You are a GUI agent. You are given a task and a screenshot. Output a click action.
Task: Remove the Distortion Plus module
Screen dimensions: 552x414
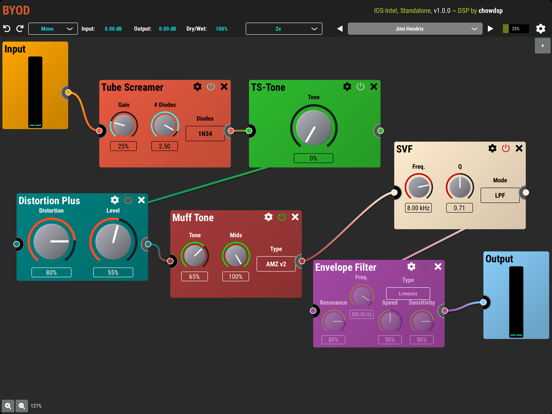click(x=141, y=200)
